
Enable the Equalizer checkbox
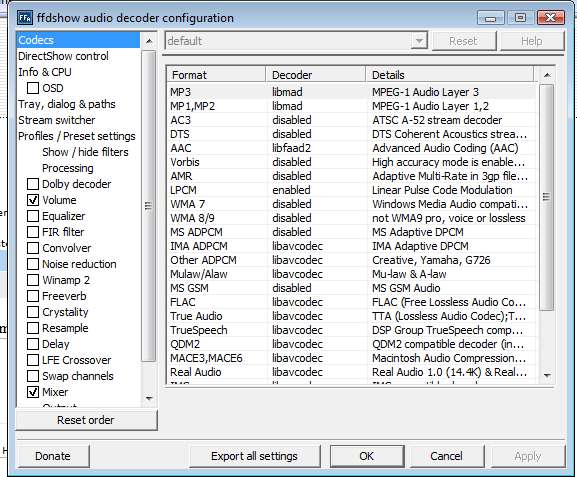click(33, 216)
